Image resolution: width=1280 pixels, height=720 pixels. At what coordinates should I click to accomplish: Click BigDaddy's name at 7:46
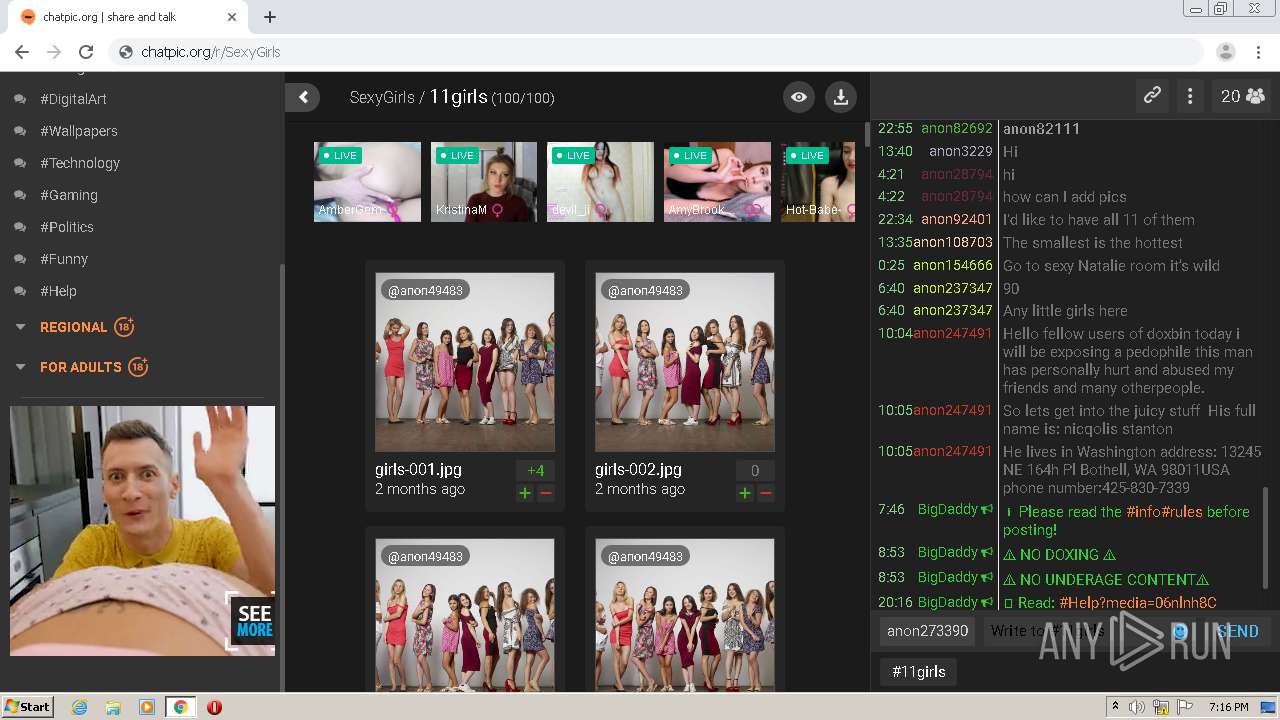tap(948, 509)
